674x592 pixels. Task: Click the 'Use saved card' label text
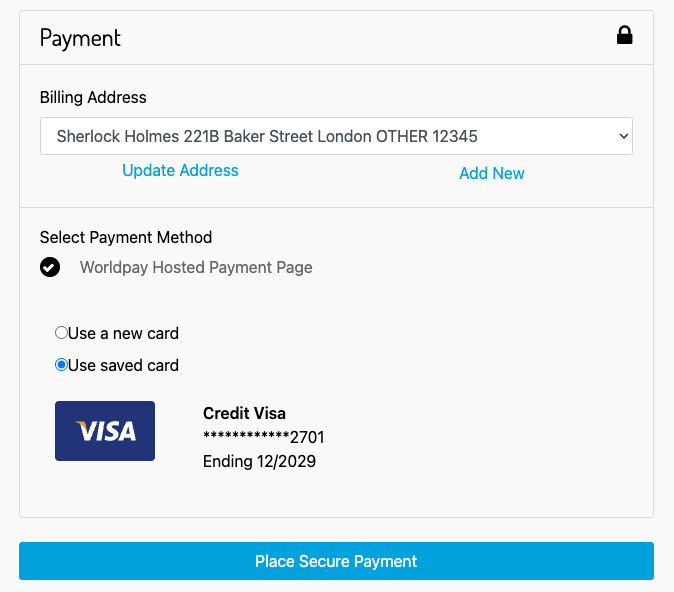[x=123, y=365]
